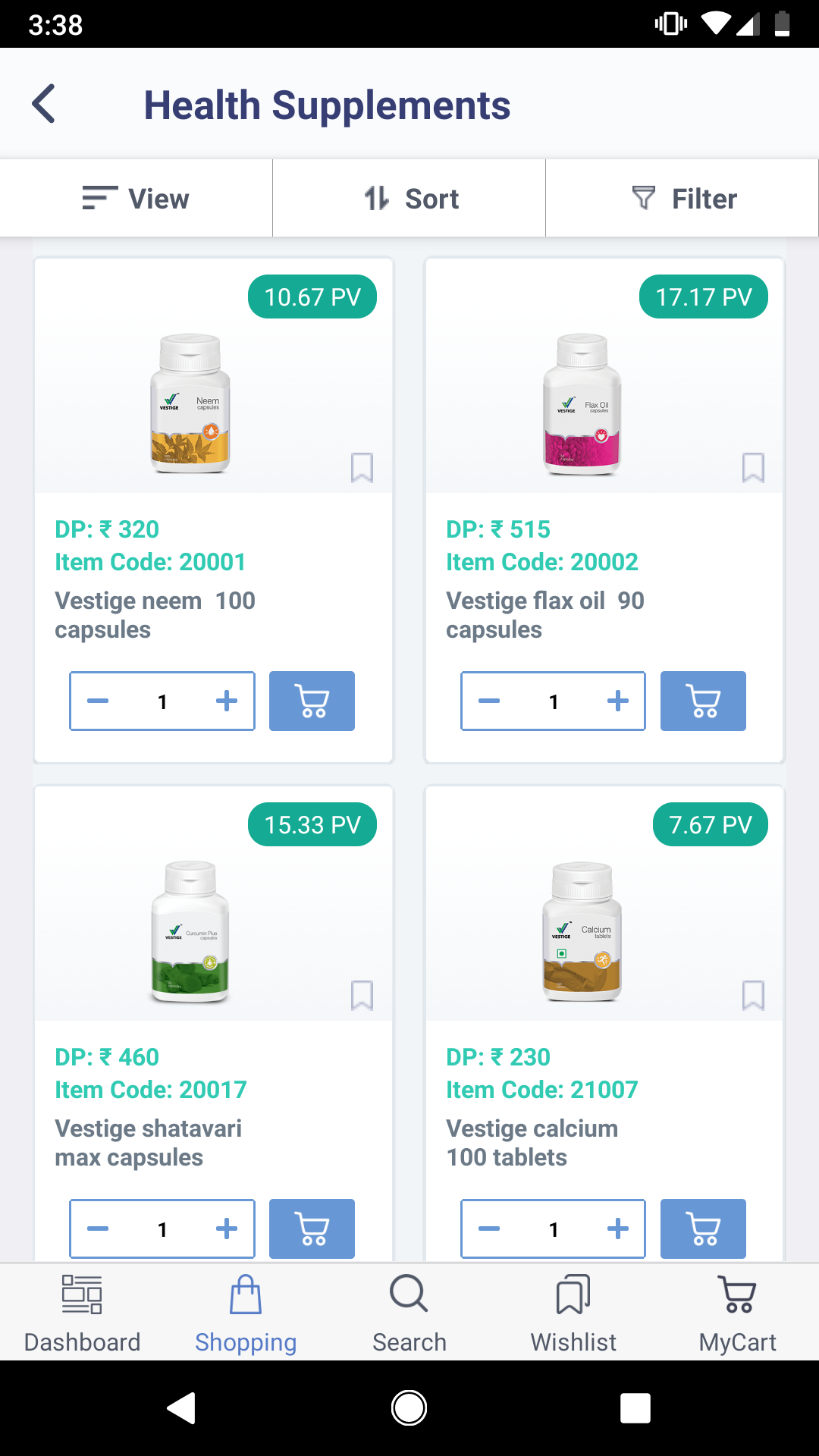Toggle wishlist bookmark for flax oil

click(x=753, y=468)
